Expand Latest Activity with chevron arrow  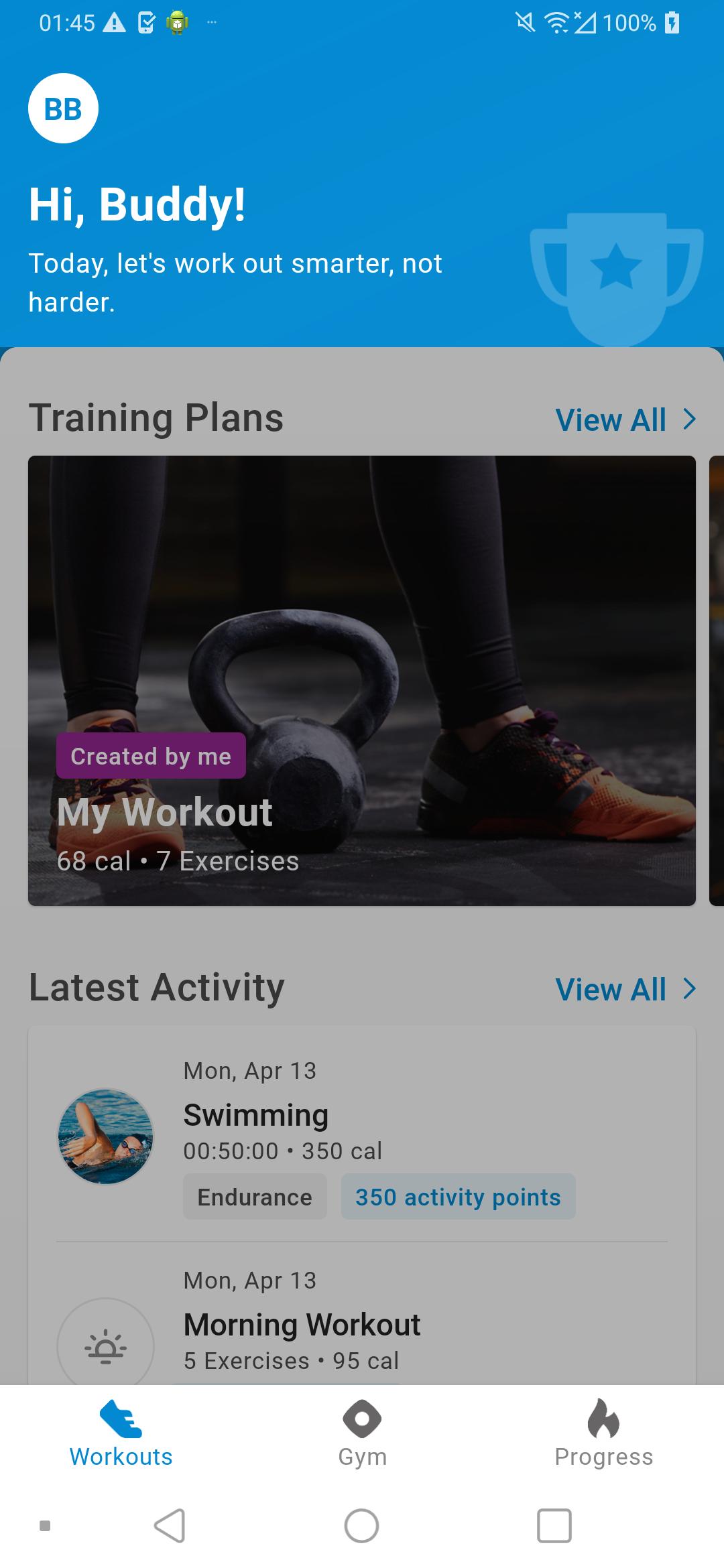click(x=689, y=989)
